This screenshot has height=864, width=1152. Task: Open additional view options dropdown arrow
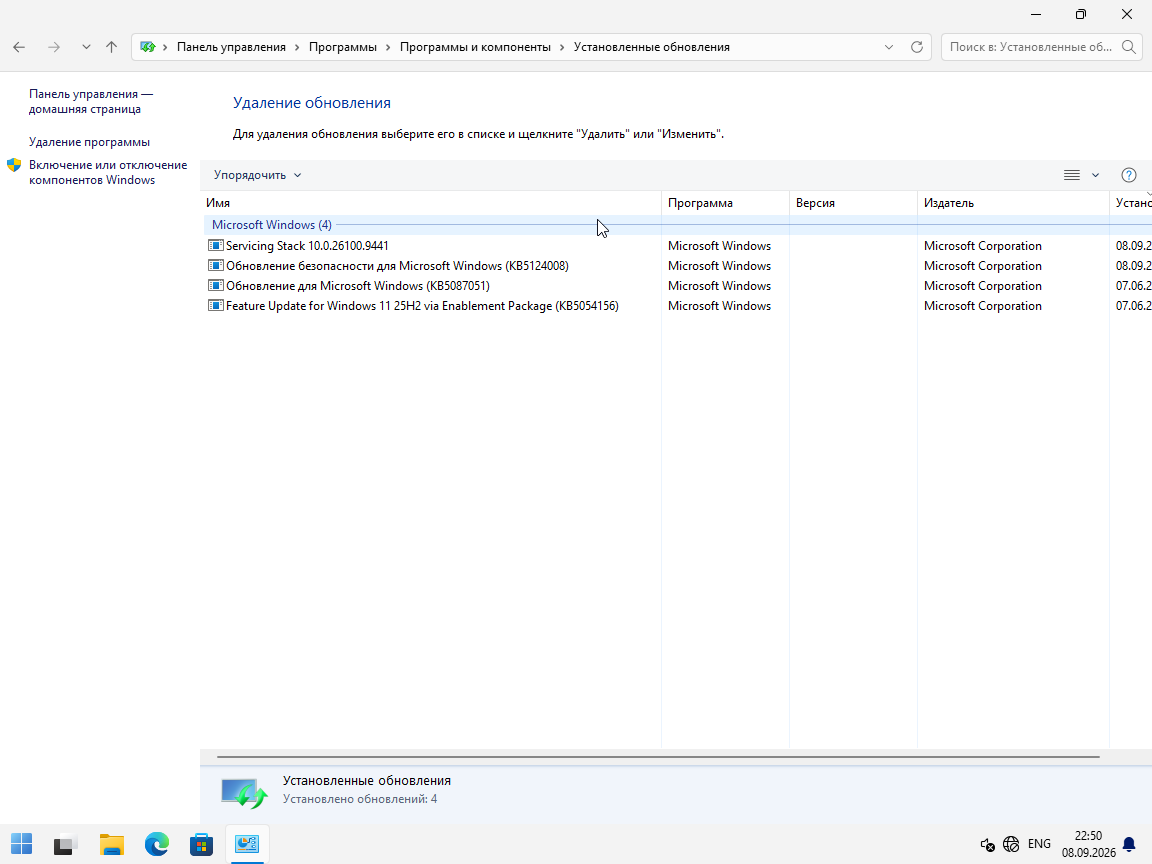click(1095, 175)
